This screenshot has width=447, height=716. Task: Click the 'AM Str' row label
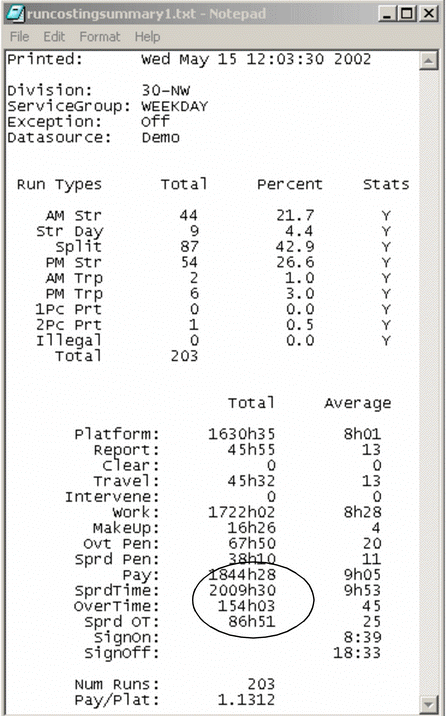click(x=74, y=215)
